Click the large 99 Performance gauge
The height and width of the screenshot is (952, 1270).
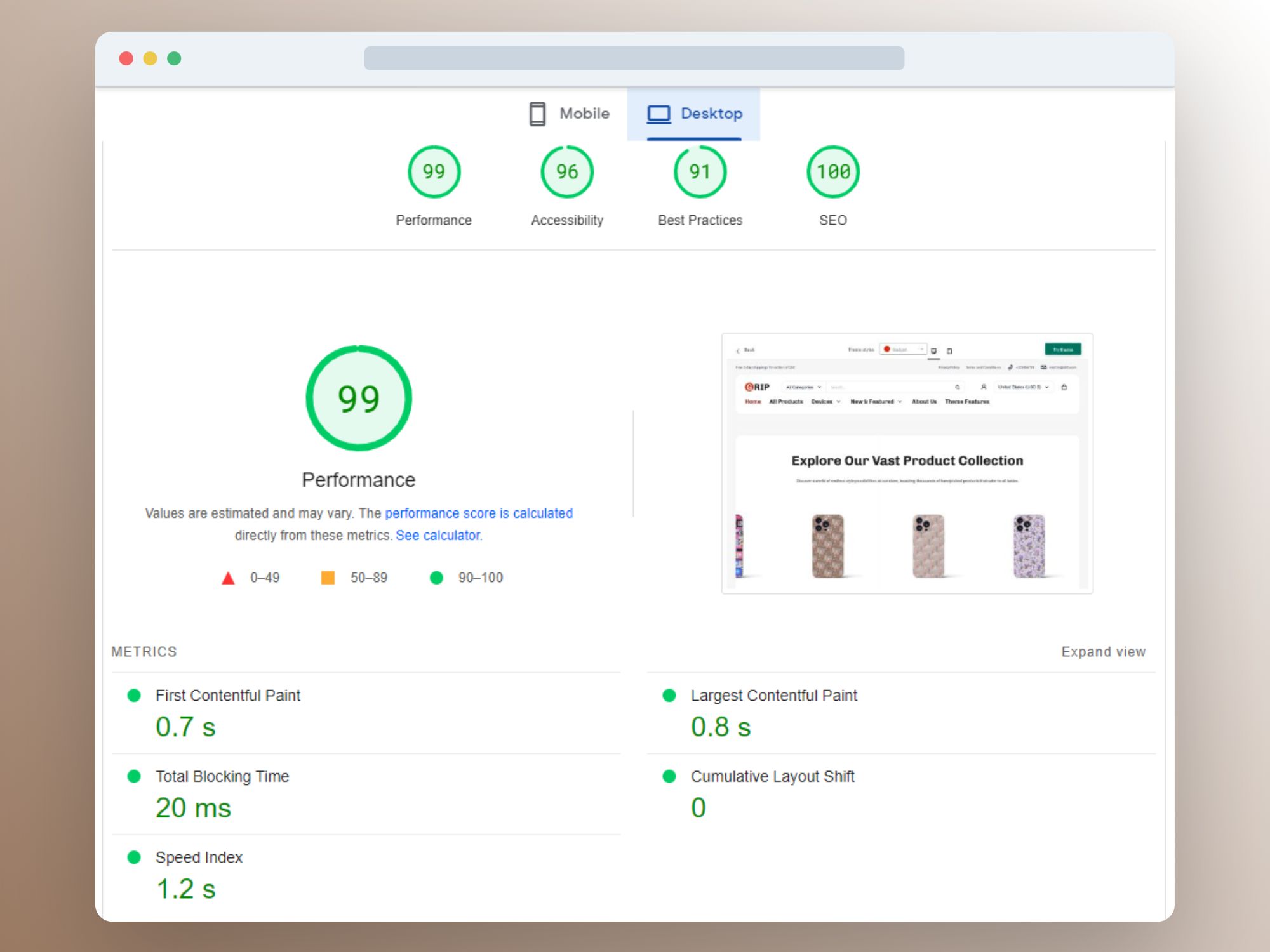(359, 398)
